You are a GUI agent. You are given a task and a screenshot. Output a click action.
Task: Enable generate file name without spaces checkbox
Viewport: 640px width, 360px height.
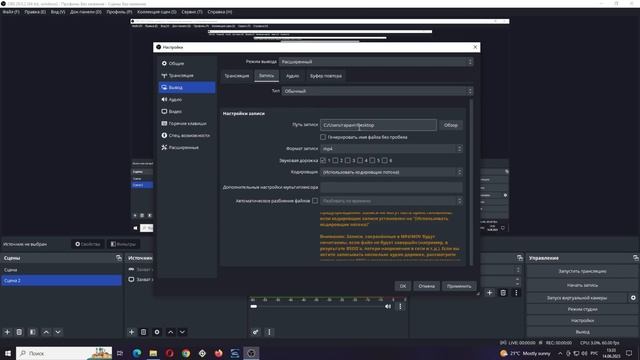point(323,137)
